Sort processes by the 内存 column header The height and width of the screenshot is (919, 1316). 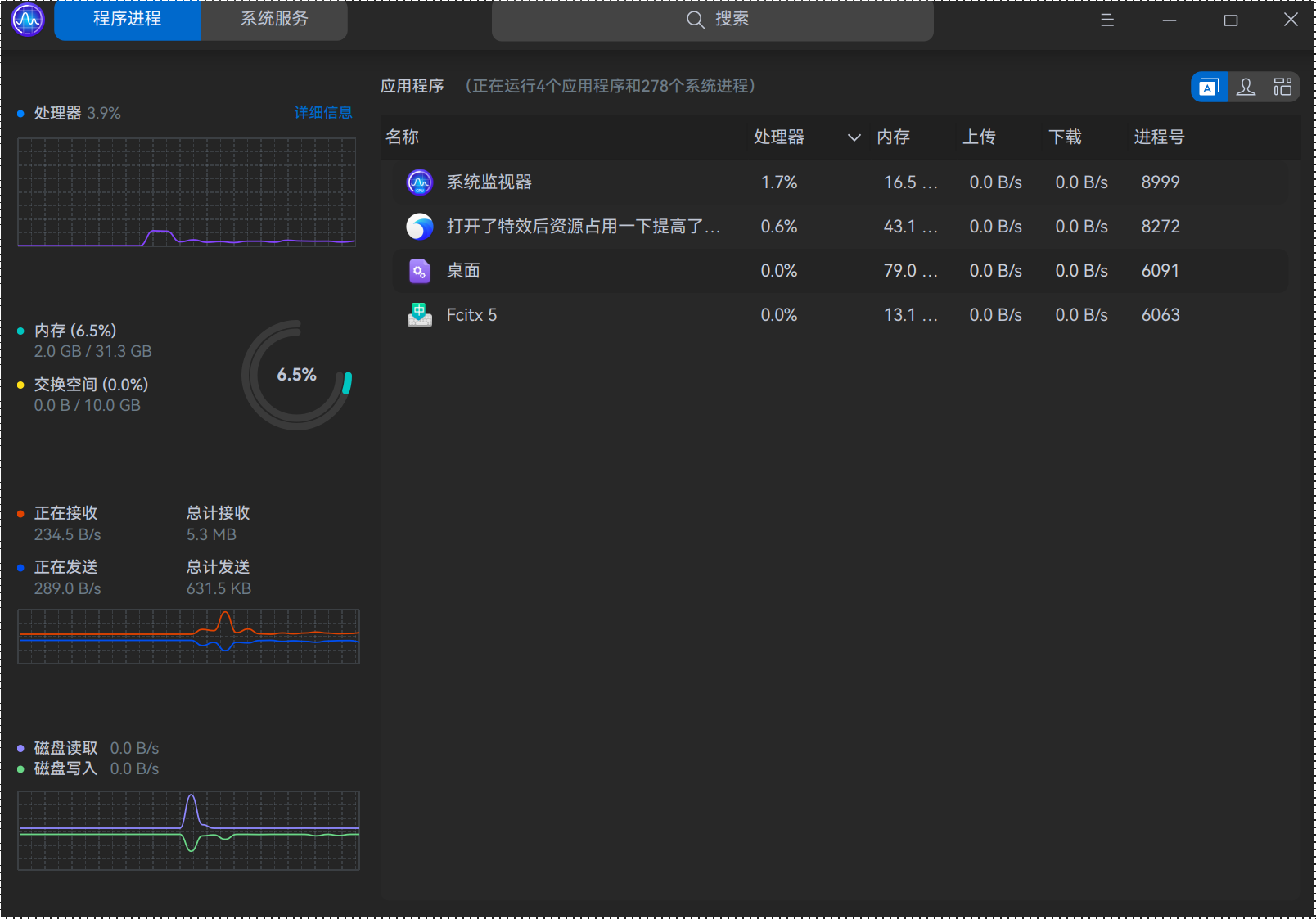893,137
